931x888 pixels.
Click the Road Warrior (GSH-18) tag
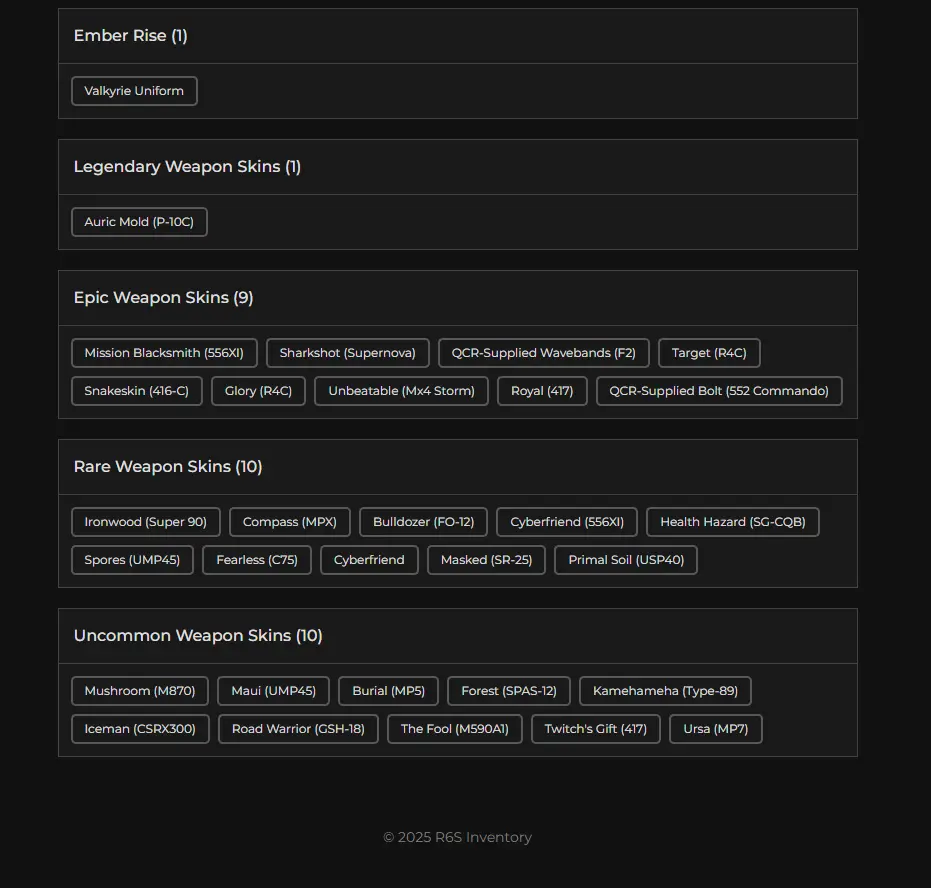click(298, 729)
